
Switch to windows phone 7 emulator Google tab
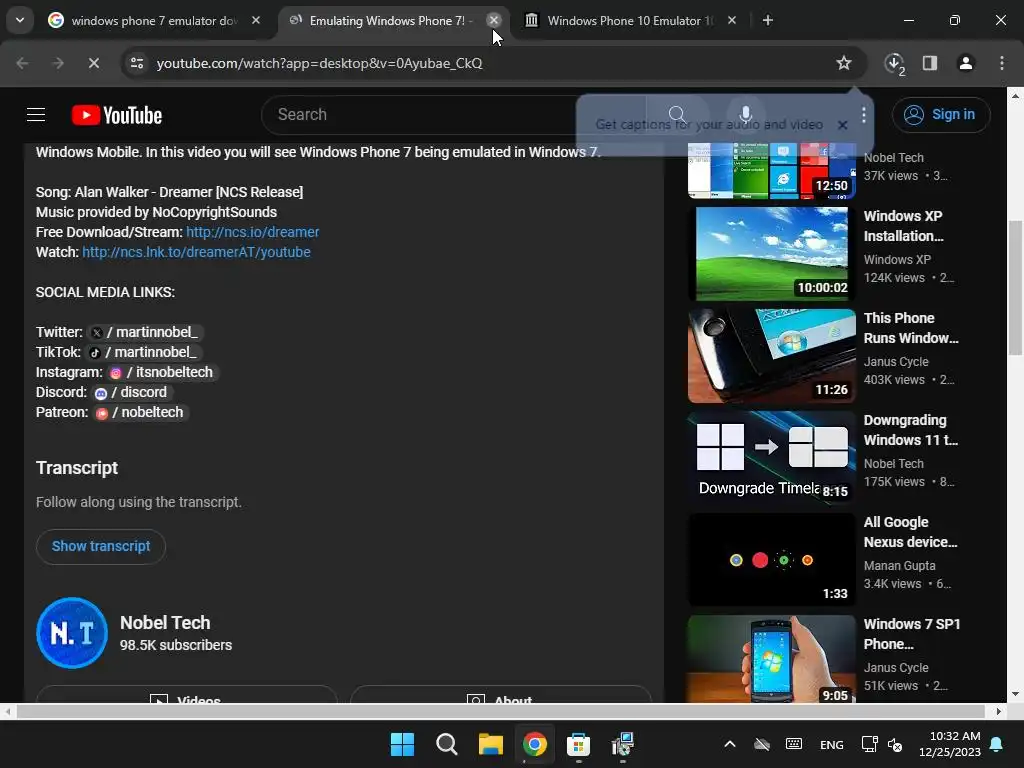(x=155, y=21)
